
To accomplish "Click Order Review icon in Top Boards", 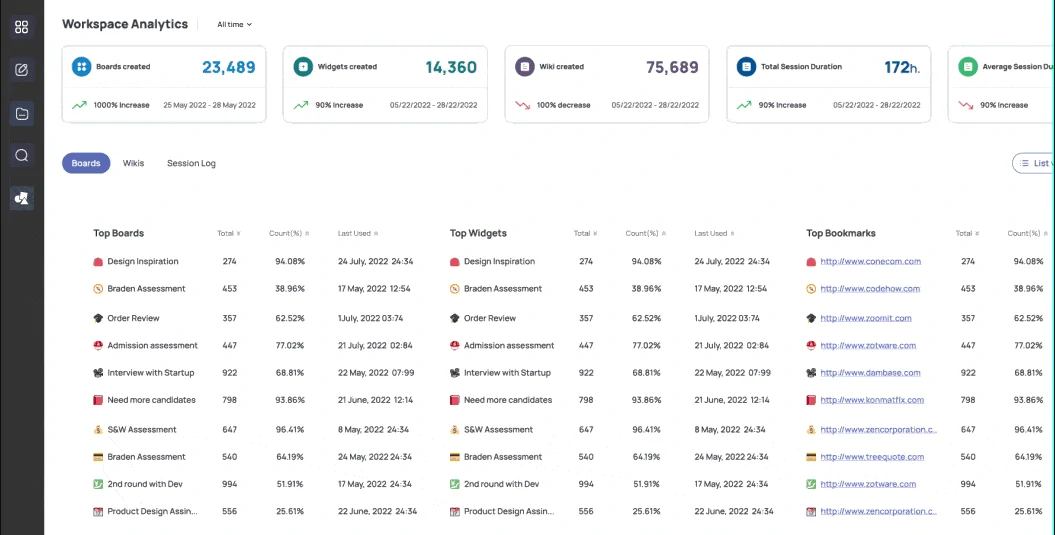I will 98,318.
